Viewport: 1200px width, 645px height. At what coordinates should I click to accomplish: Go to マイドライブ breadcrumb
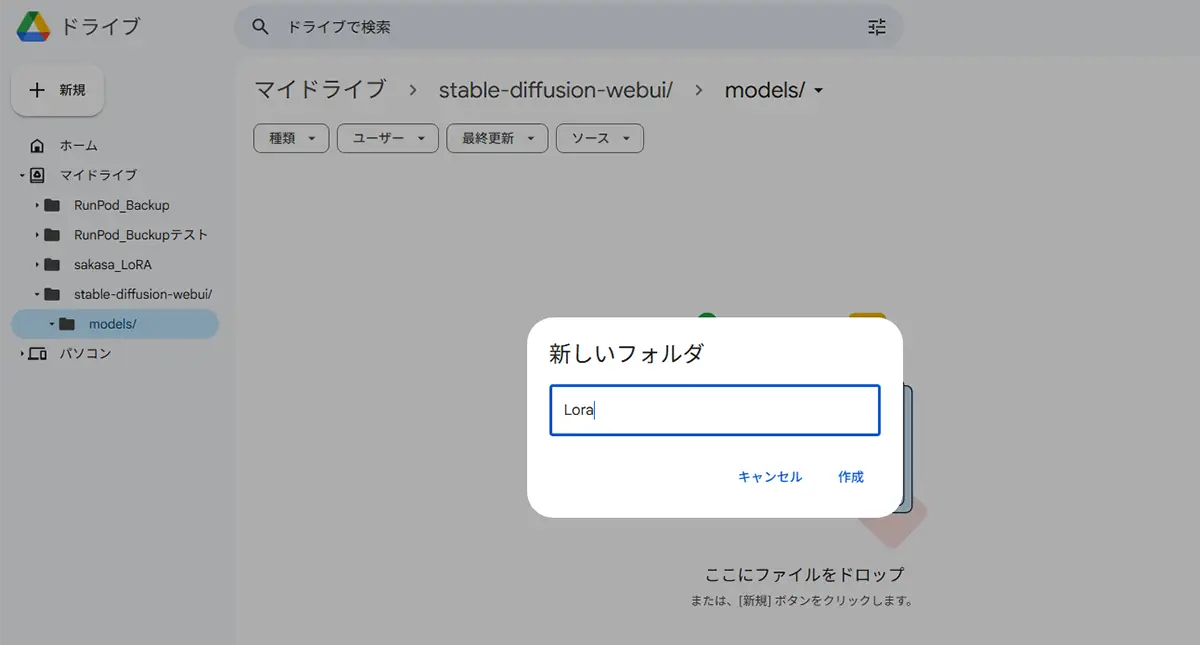320,90
